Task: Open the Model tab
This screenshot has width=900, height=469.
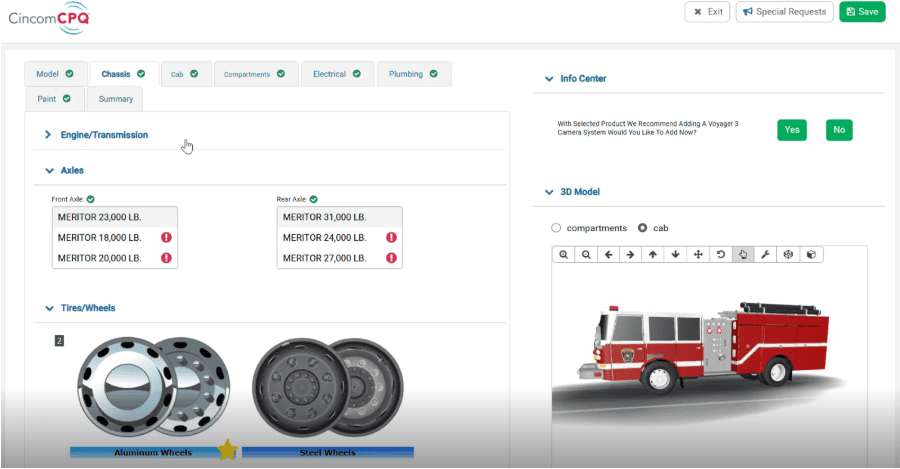Action: coord(55,74)
